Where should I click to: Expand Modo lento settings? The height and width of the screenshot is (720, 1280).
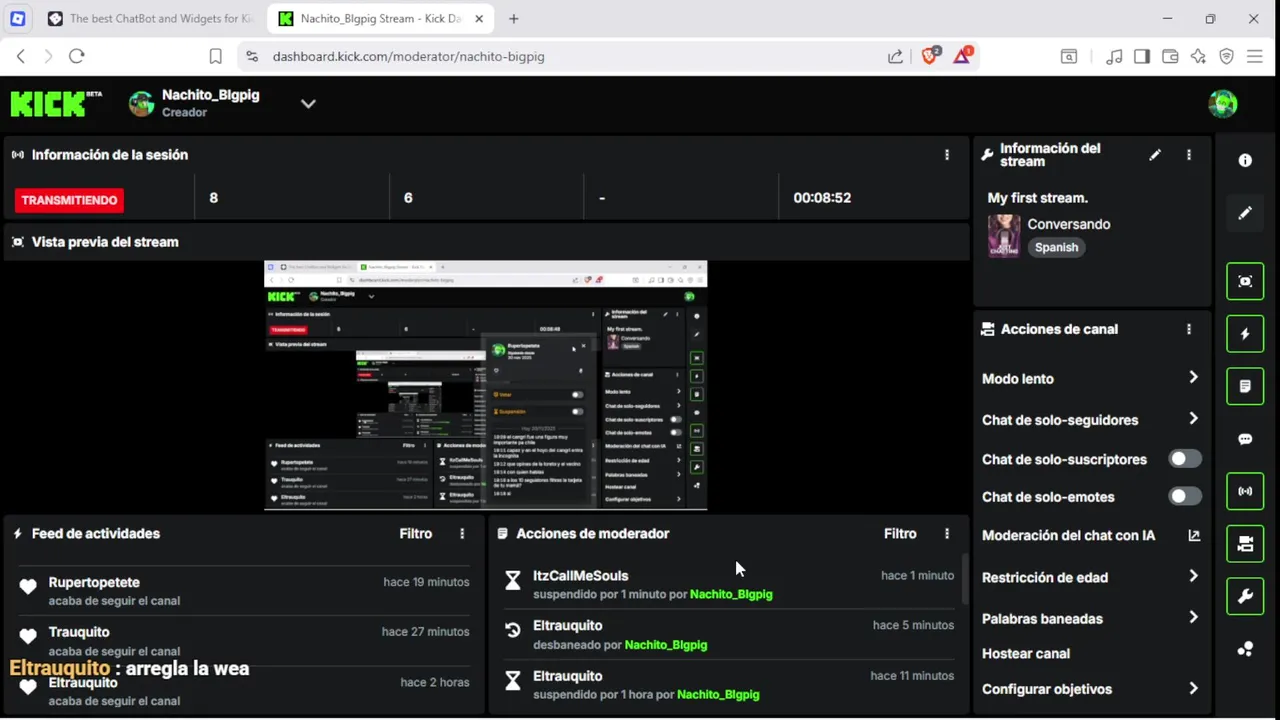click(x=1193, y=377)
